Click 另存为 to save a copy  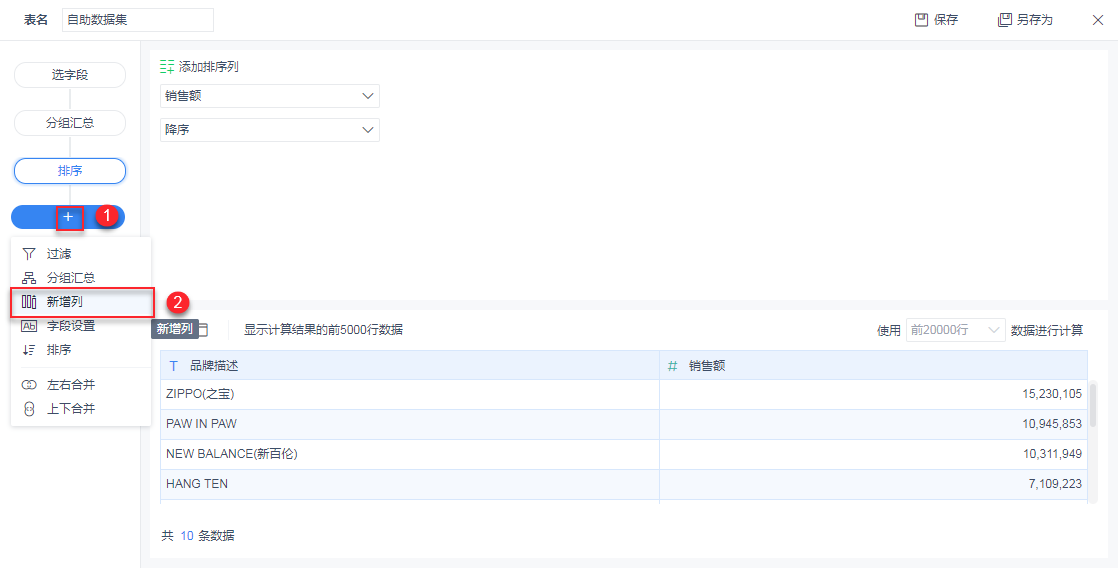coord(1025,20)
